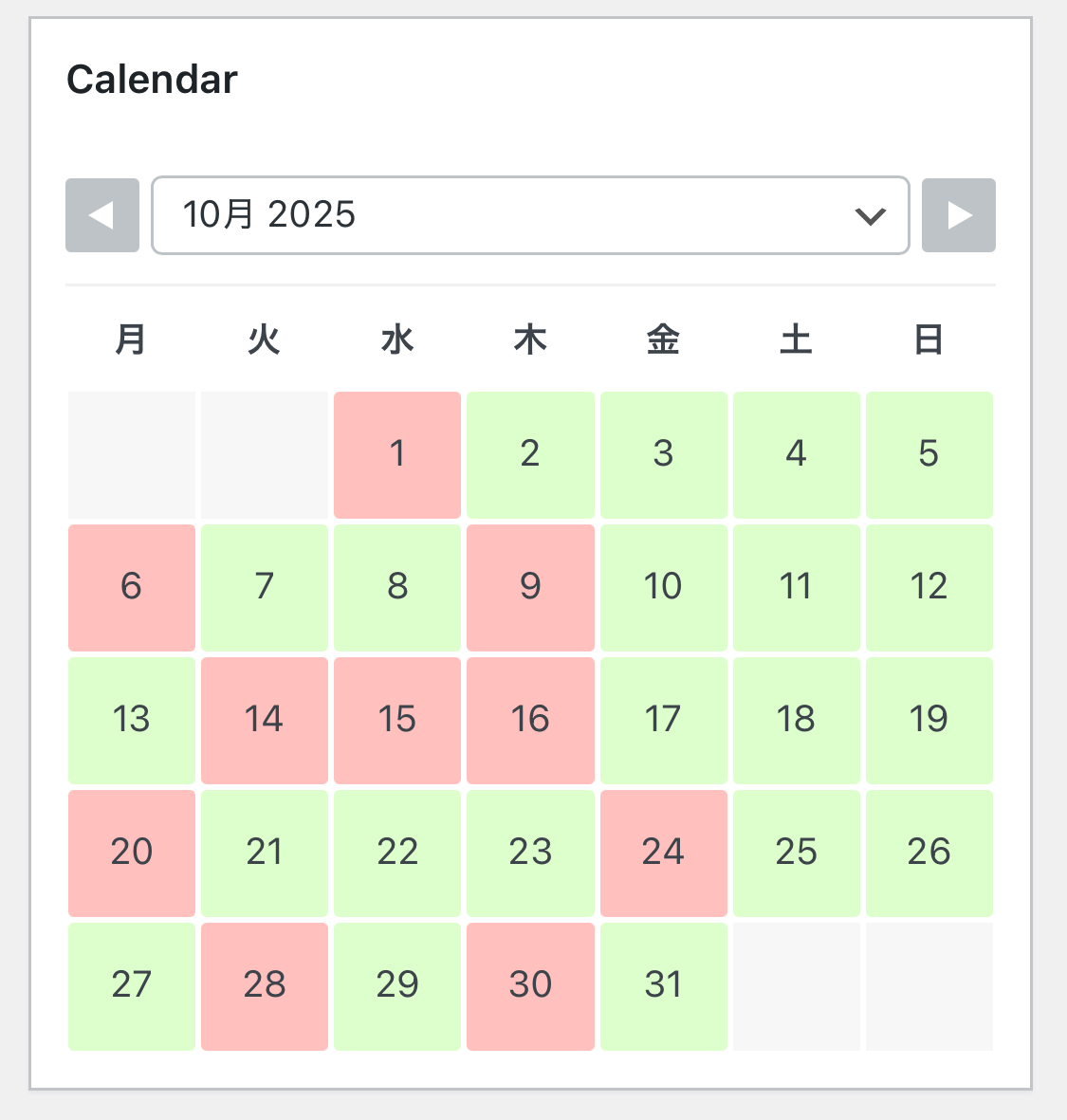Select date 16 under the 木 column
This screenshot has width=1067, height=1120.
pyautogui.click(x=530, y=720)
